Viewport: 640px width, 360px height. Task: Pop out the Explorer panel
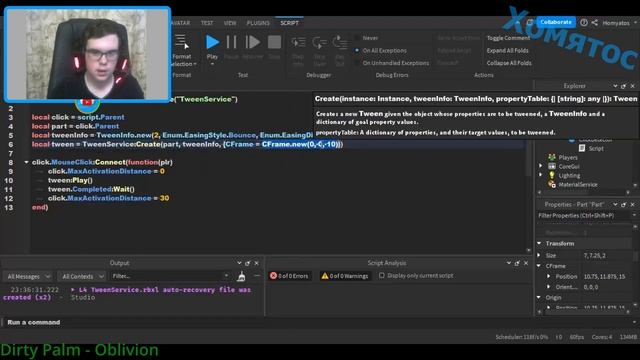point(623,86)
